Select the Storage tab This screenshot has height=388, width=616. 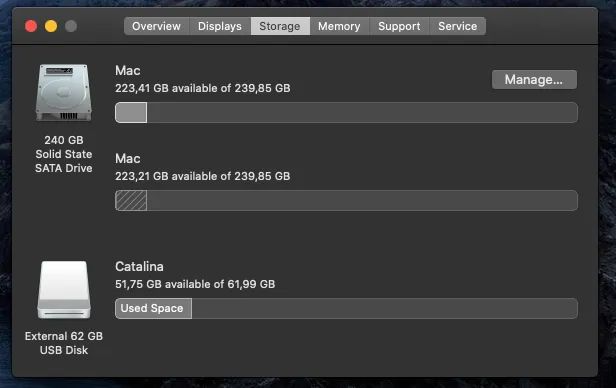[280, 26]
